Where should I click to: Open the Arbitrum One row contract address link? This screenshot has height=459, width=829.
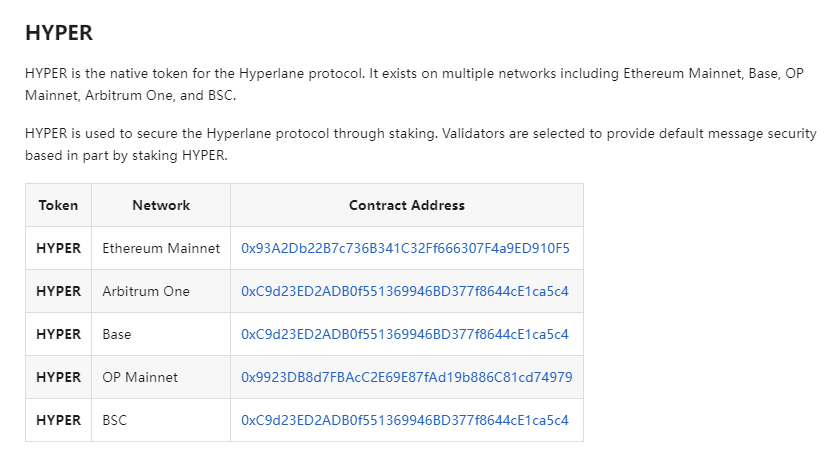[x=404, y=291]
